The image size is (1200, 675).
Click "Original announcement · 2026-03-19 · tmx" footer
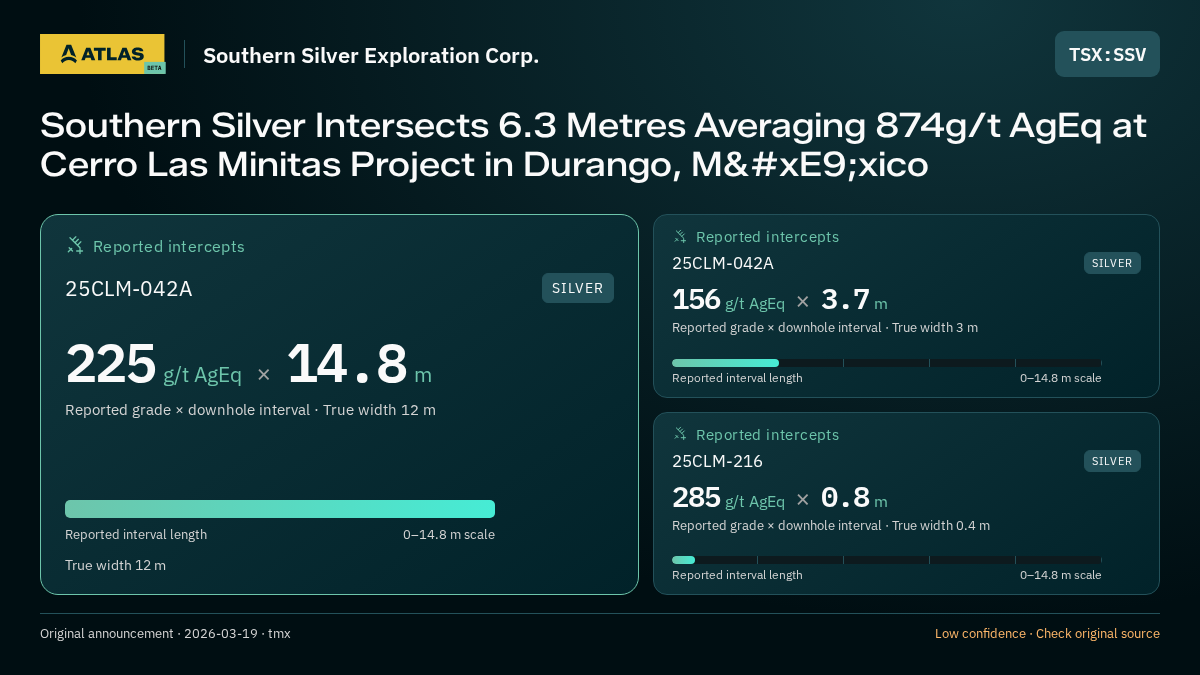pyautogui.click(x=165, y=633)
